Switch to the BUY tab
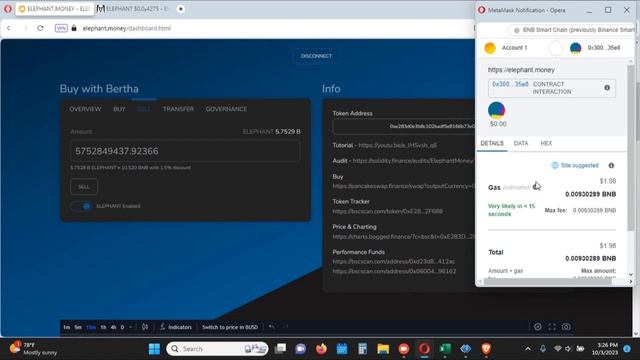The height and width of the screenshot is (360, 640). point(119,109)
